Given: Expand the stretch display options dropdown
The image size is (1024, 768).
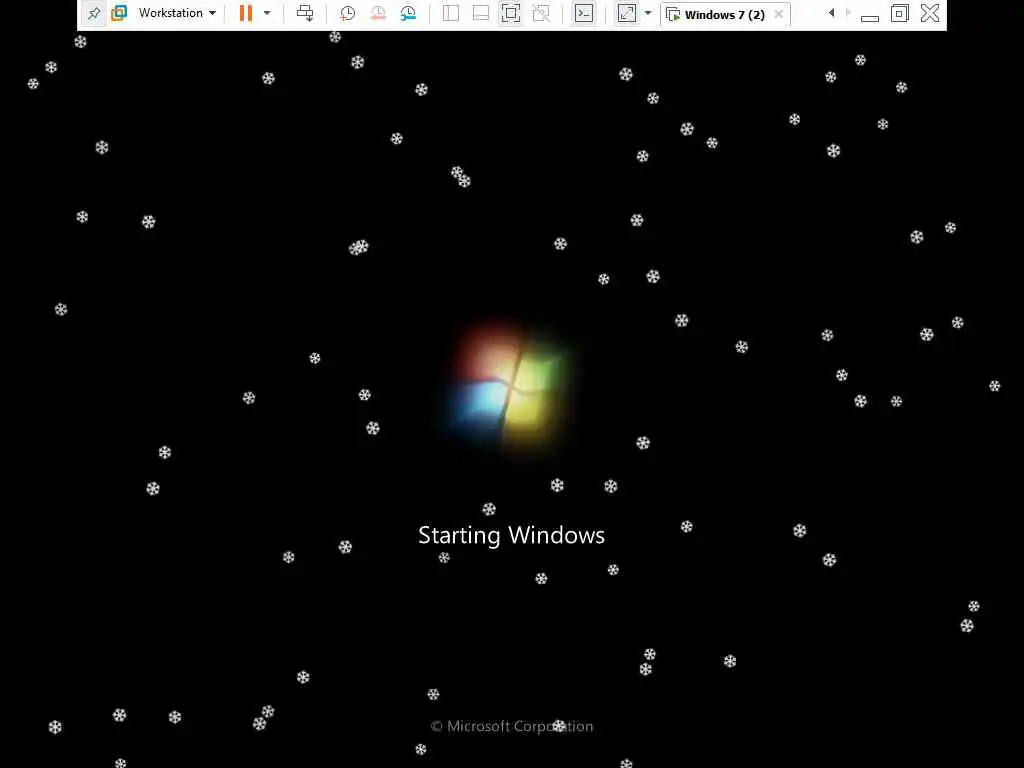Looking at the screenshot, I should click(x=648, y=13).
